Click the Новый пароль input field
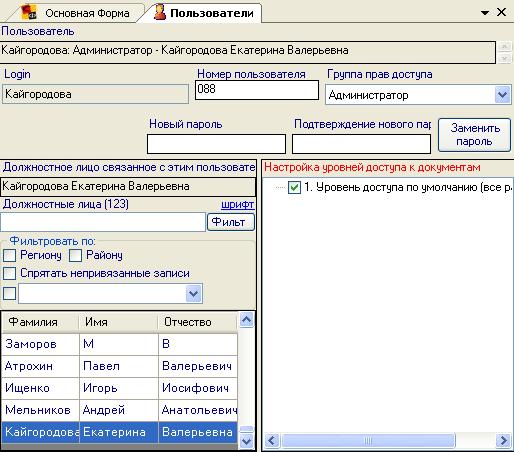 216,144
